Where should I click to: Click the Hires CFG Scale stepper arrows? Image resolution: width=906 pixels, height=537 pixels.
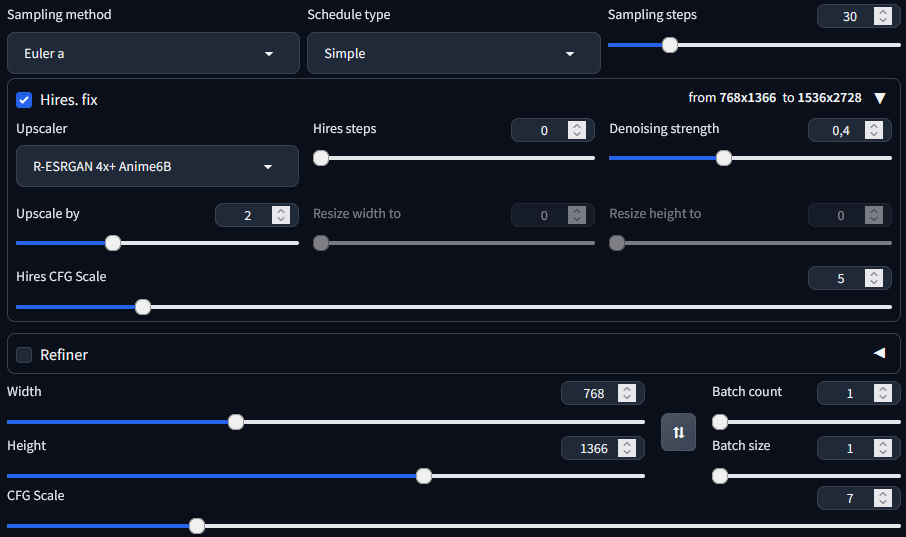point(874,278)
